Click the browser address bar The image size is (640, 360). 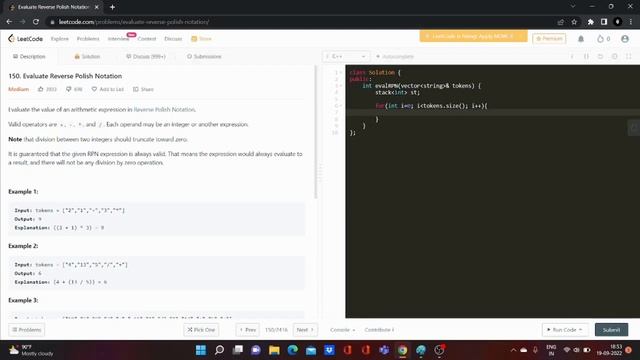pyautogui.click(x=302, y=22)
